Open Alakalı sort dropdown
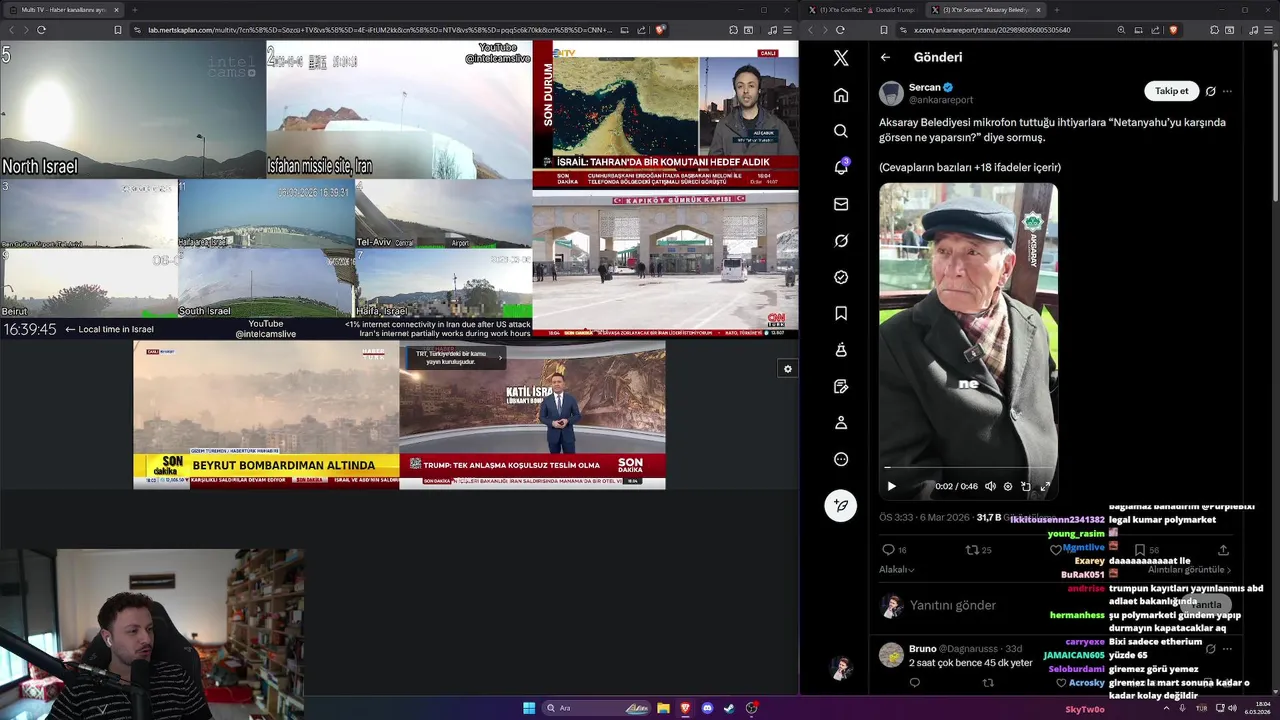1280x720 pixels. pos(897,570)
